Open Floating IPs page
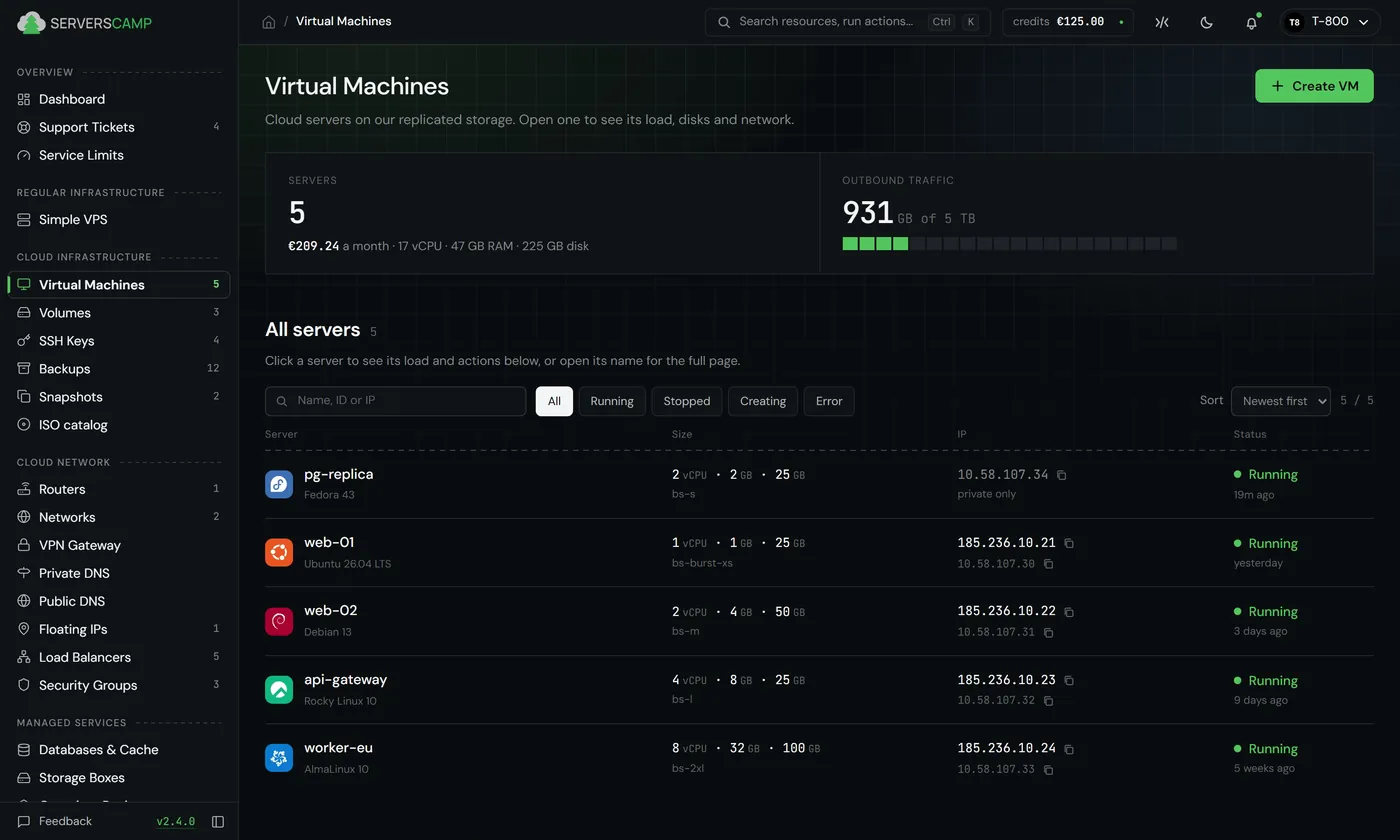1400x840 pixels. coord(119,629)
